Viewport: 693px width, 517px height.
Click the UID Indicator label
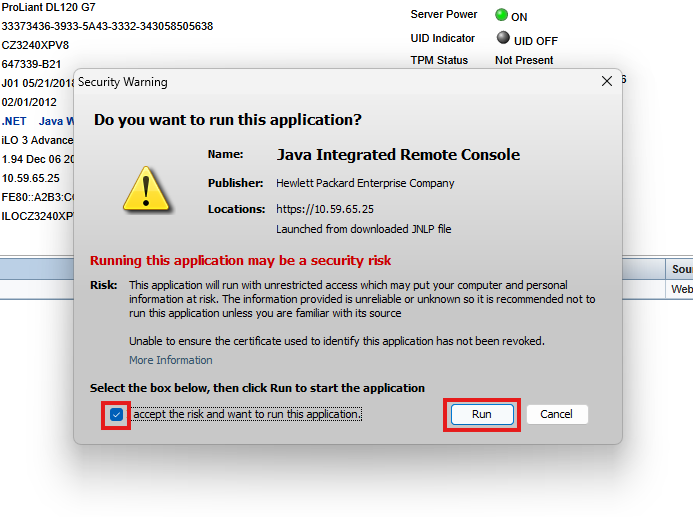pos(442,38)
